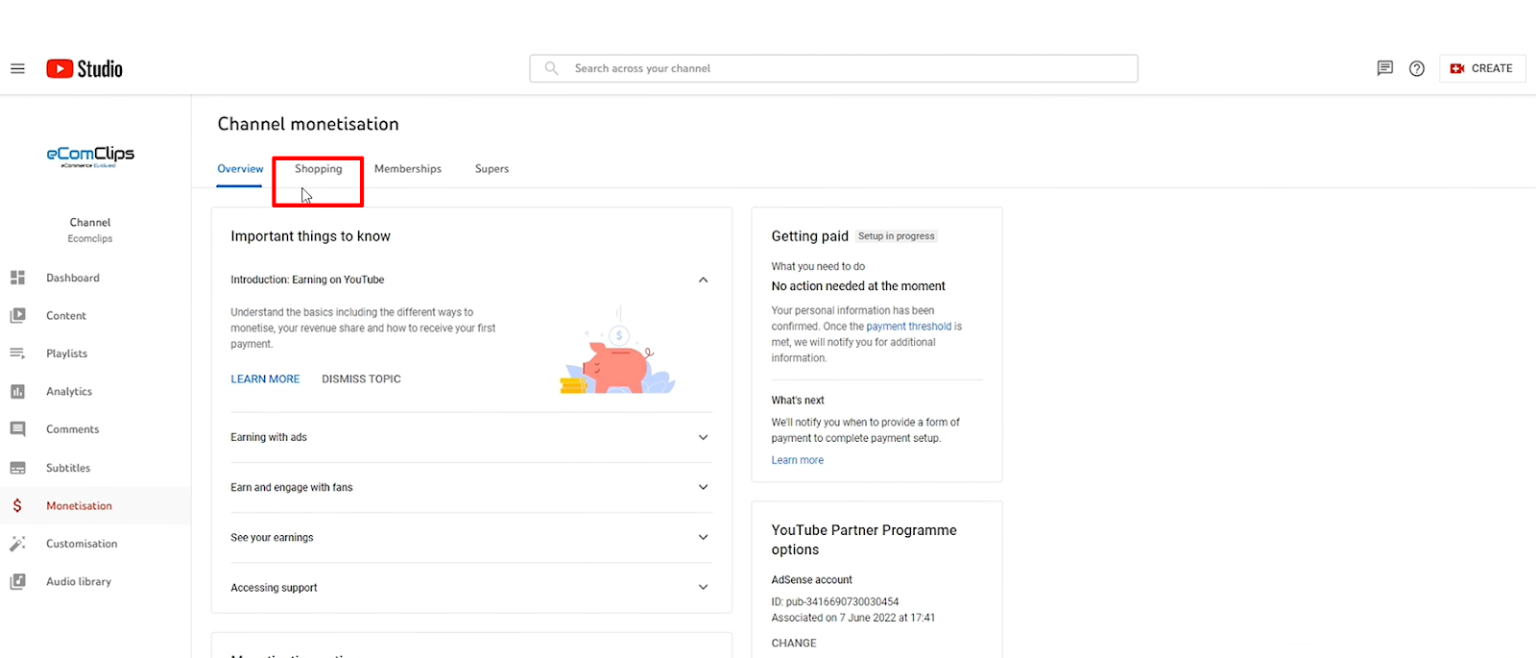Screen dimensions: 1536x658
Task: Open send feedback via the speech bubble icon
Action: (x=1385, y=68)
